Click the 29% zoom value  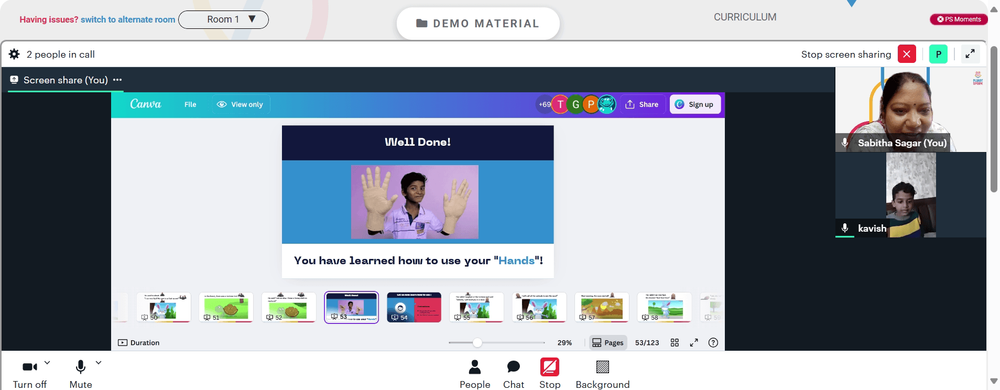coord(564,343)
